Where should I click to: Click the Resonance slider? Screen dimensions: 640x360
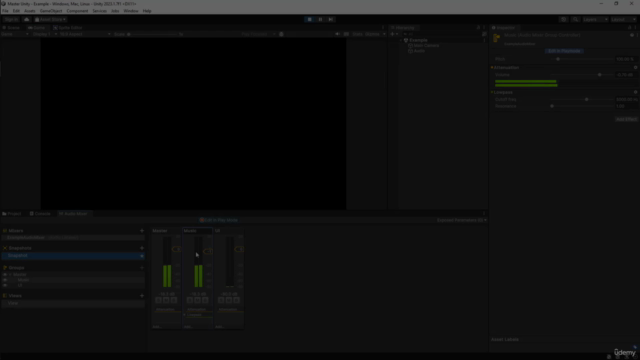tap(582, 106)
